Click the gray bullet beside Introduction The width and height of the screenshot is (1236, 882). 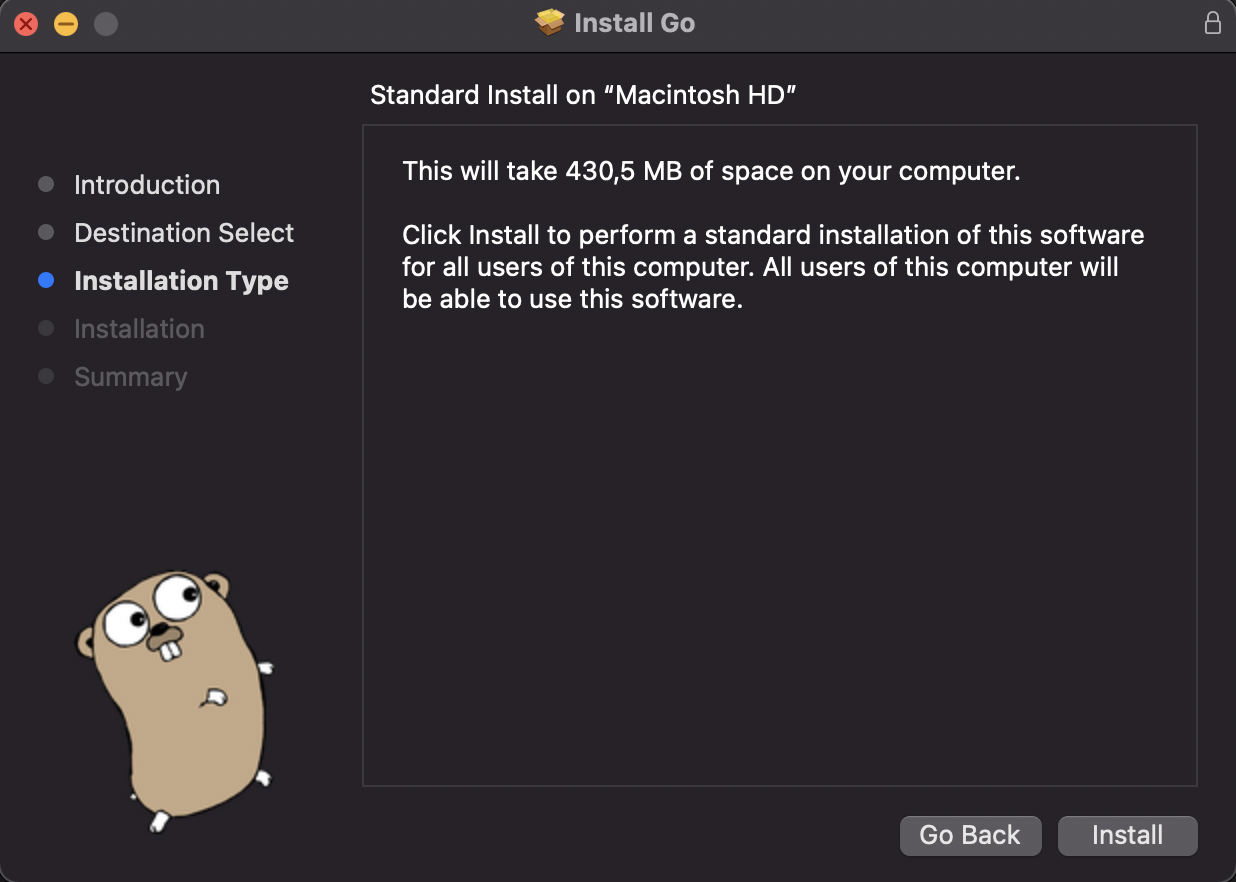tap(46, 185)
